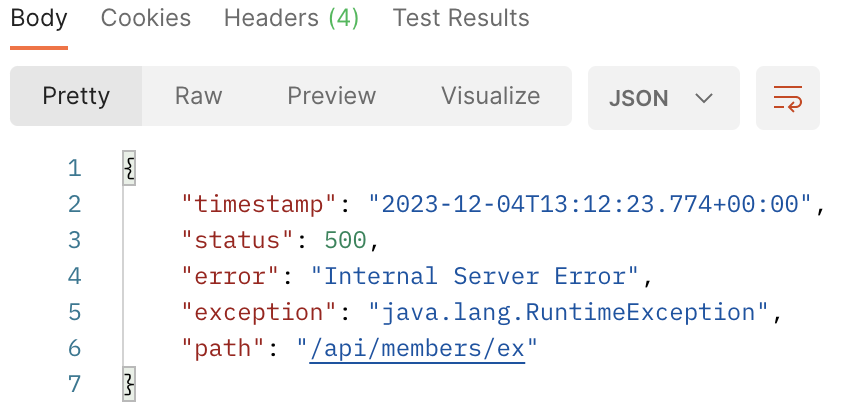
Task: Click the "timestamp" key
Action: pyautogui.click(x=260, y=204)
